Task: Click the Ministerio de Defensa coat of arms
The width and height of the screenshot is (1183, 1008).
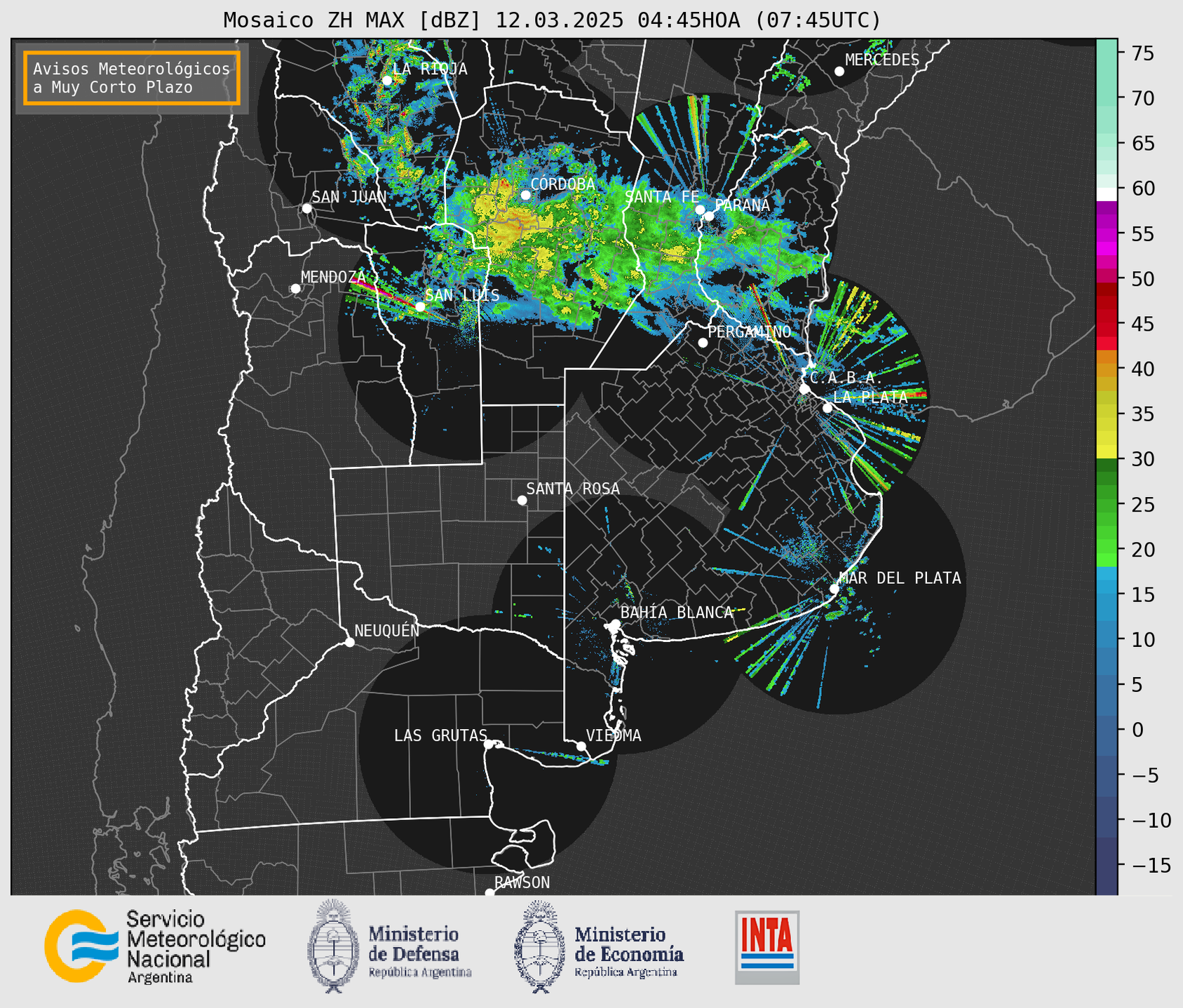Action: click(x=333, y=946)
